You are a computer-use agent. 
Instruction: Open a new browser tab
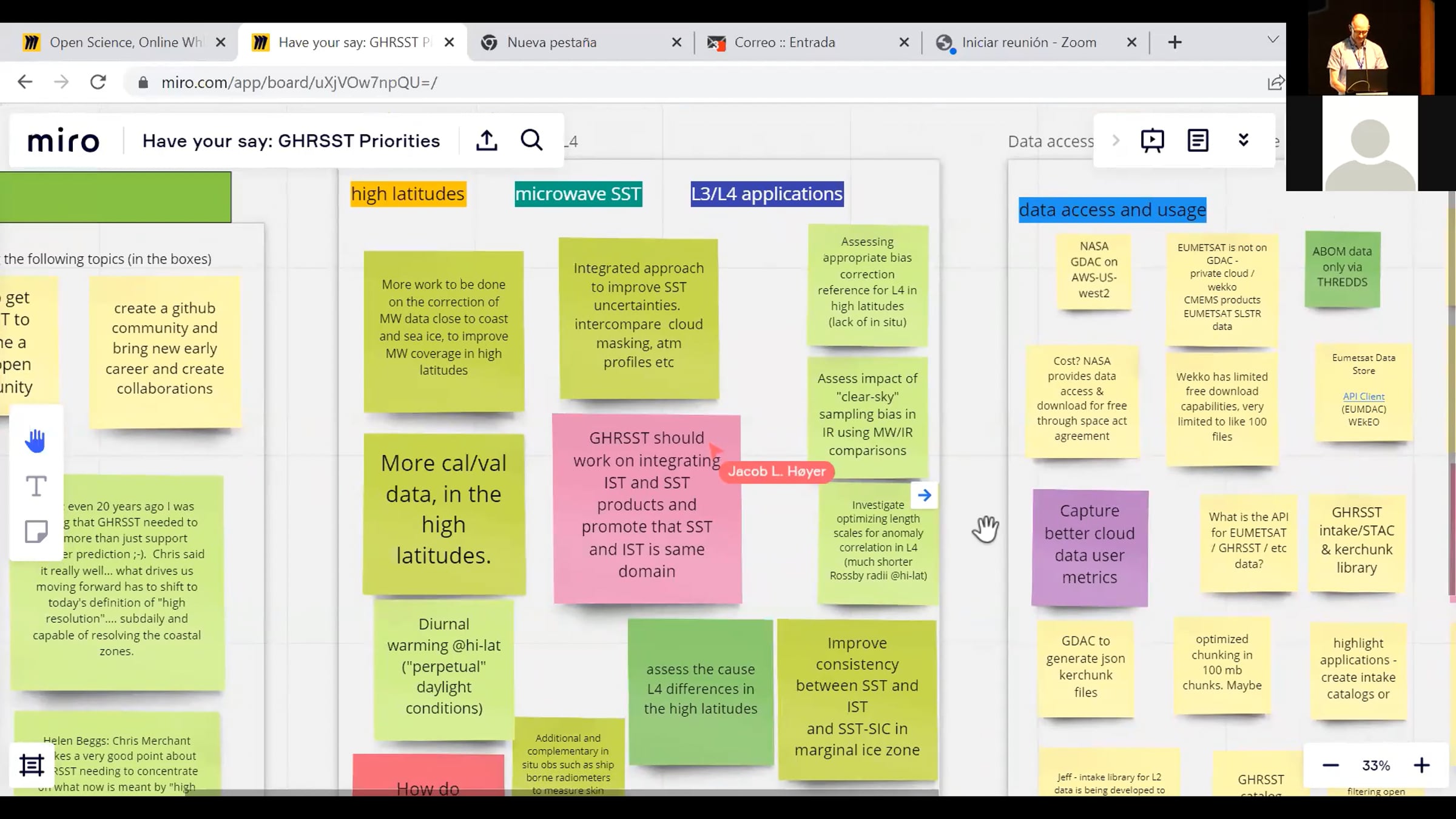(1175, 42)
